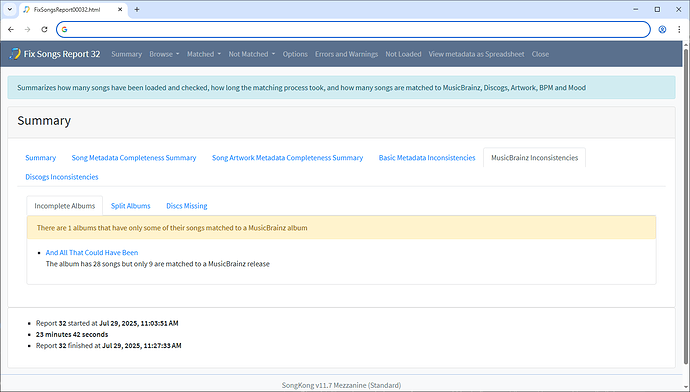Open the Discogs Inconsistencies tab
The height and width of the screenshot is (392, 690).
coord(62,177)
